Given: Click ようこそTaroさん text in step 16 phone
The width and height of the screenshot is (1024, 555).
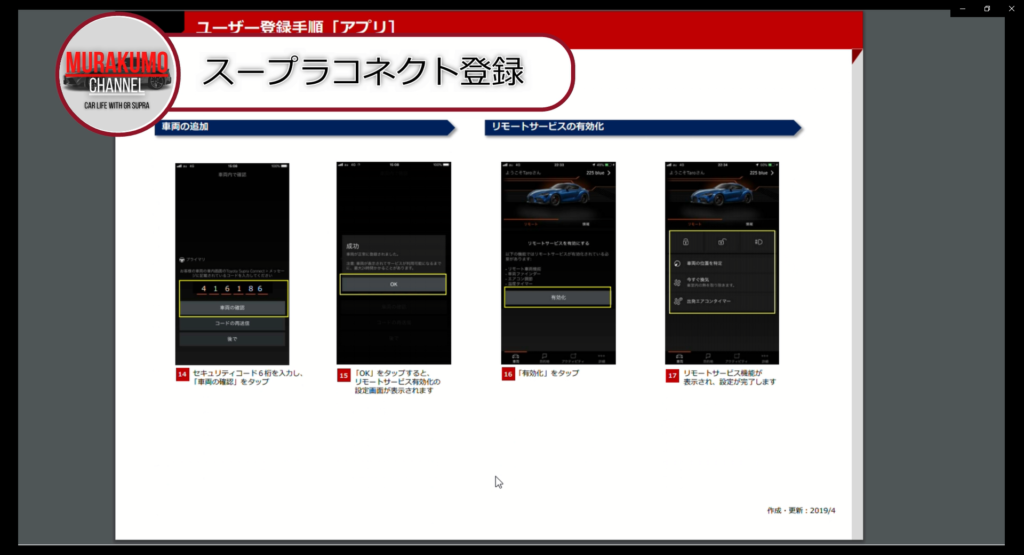Looking at the screenshot, I should tap(522, 173).
